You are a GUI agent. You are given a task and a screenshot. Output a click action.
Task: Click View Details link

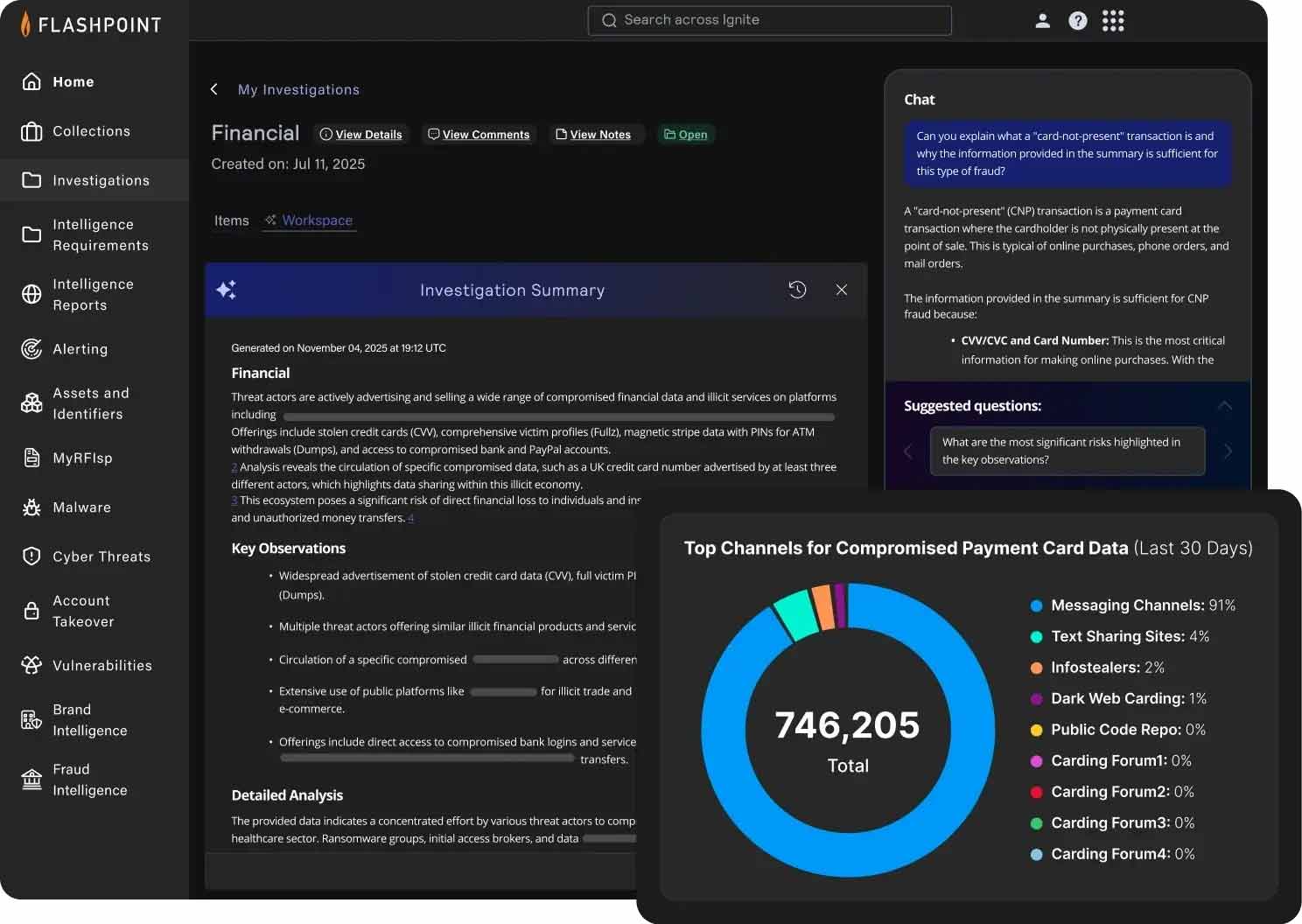coord(360,134)
